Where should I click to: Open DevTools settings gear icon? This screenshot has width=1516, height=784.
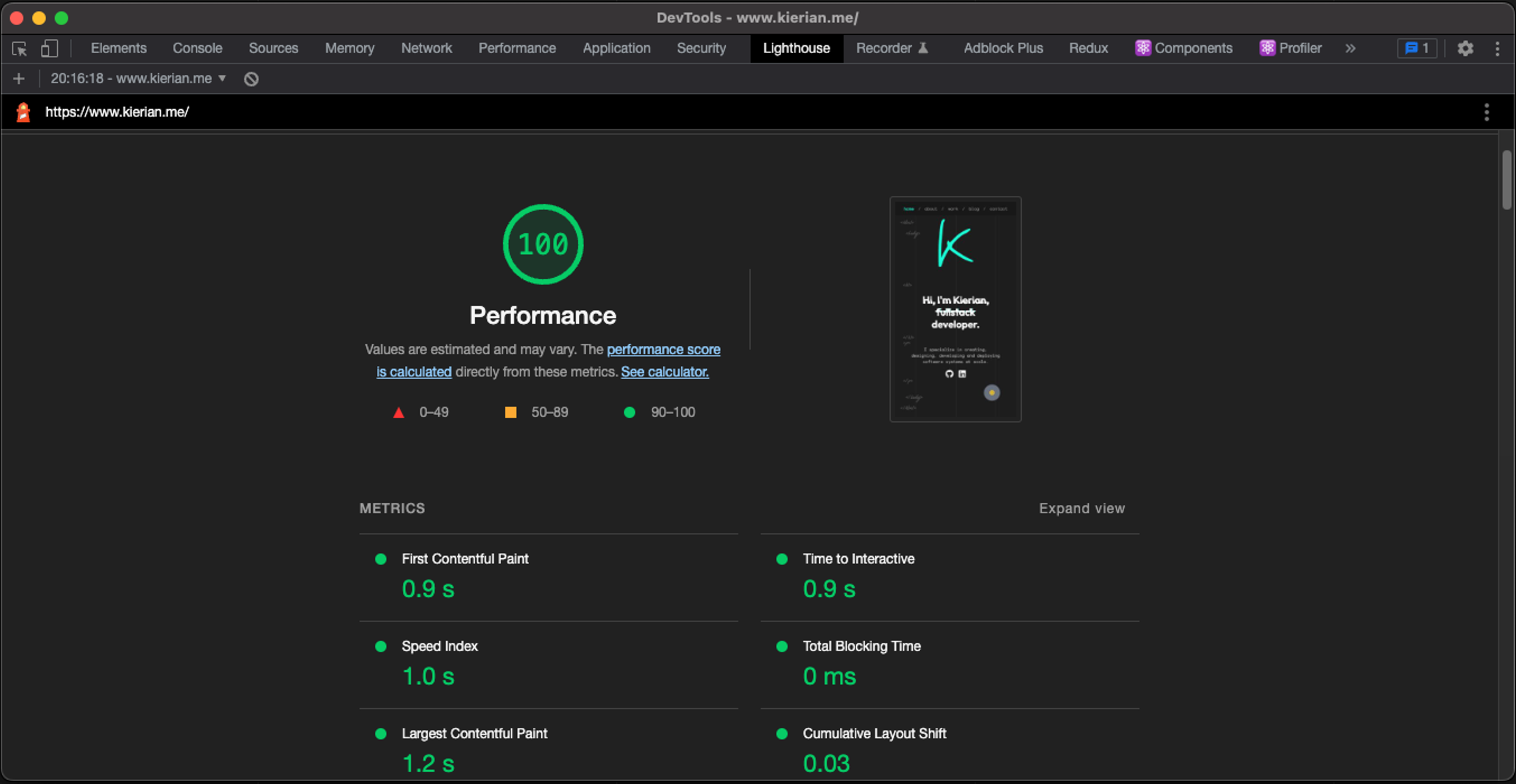(1465, 48)
